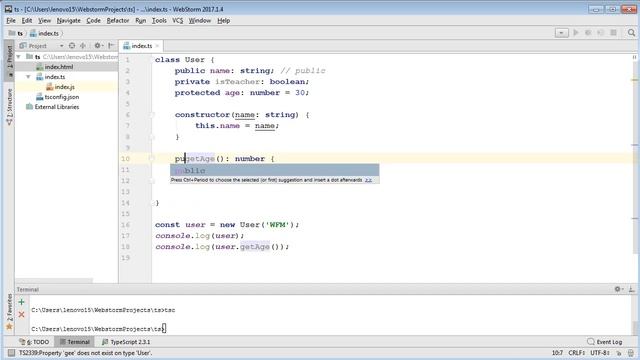Screen dimensions: 640x360
Task: Open the Code menu
Action: pyautogui.click(x=93, y=20)
